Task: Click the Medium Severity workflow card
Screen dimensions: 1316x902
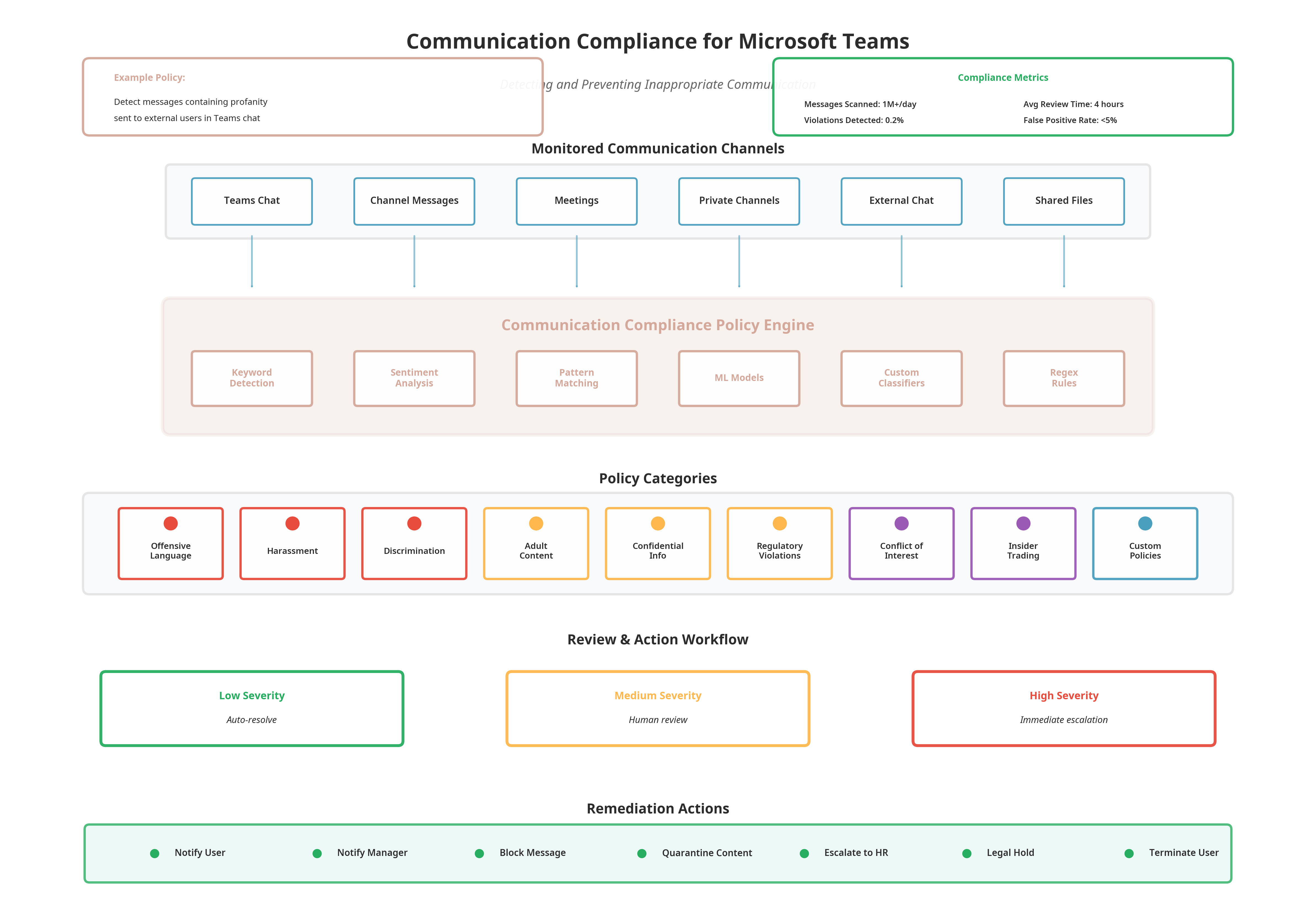Action: click(x=657, y=708)
